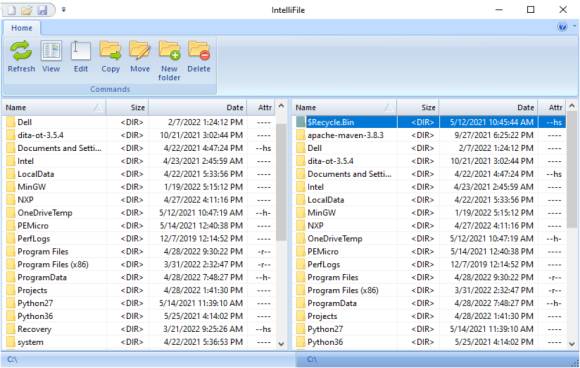
Task: Click the help icon at ribbon right
Action: click(x=562, y=27)
